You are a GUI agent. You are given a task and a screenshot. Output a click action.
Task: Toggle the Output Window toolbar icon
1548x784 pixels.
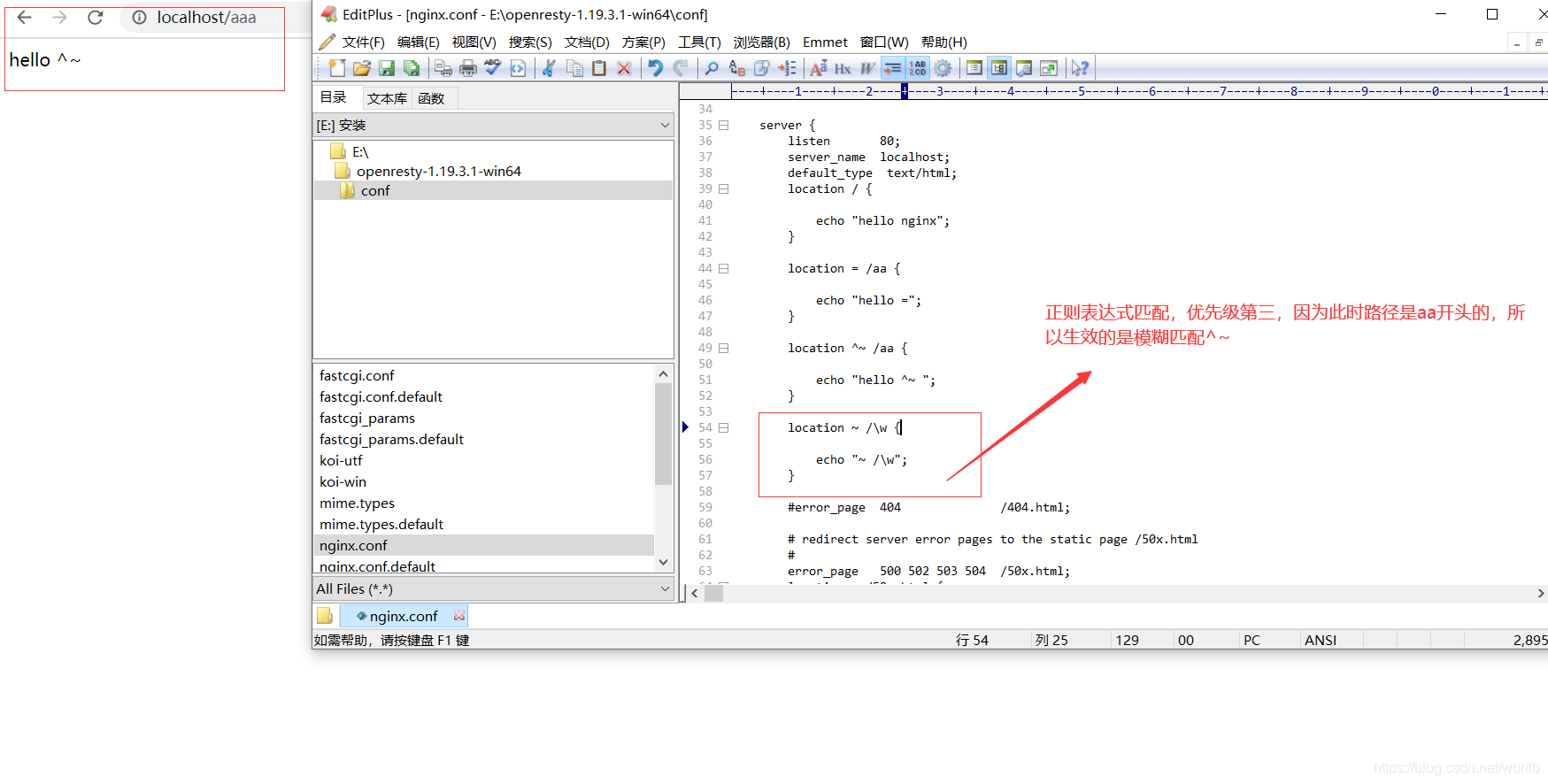point(1024,68)
